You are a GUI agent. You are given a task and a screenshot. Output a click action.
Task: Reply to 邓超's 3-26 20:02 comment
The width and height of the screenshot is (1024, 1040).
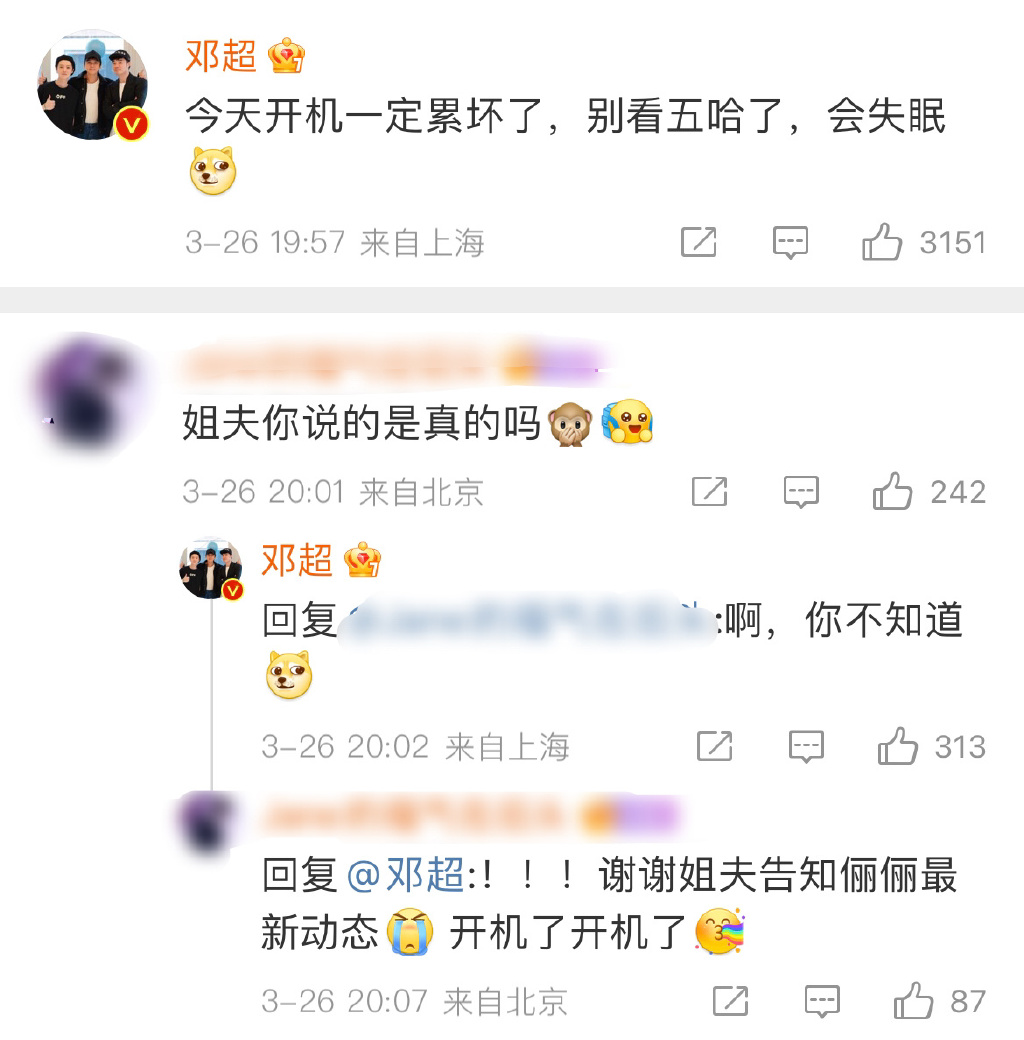point(806,747)
